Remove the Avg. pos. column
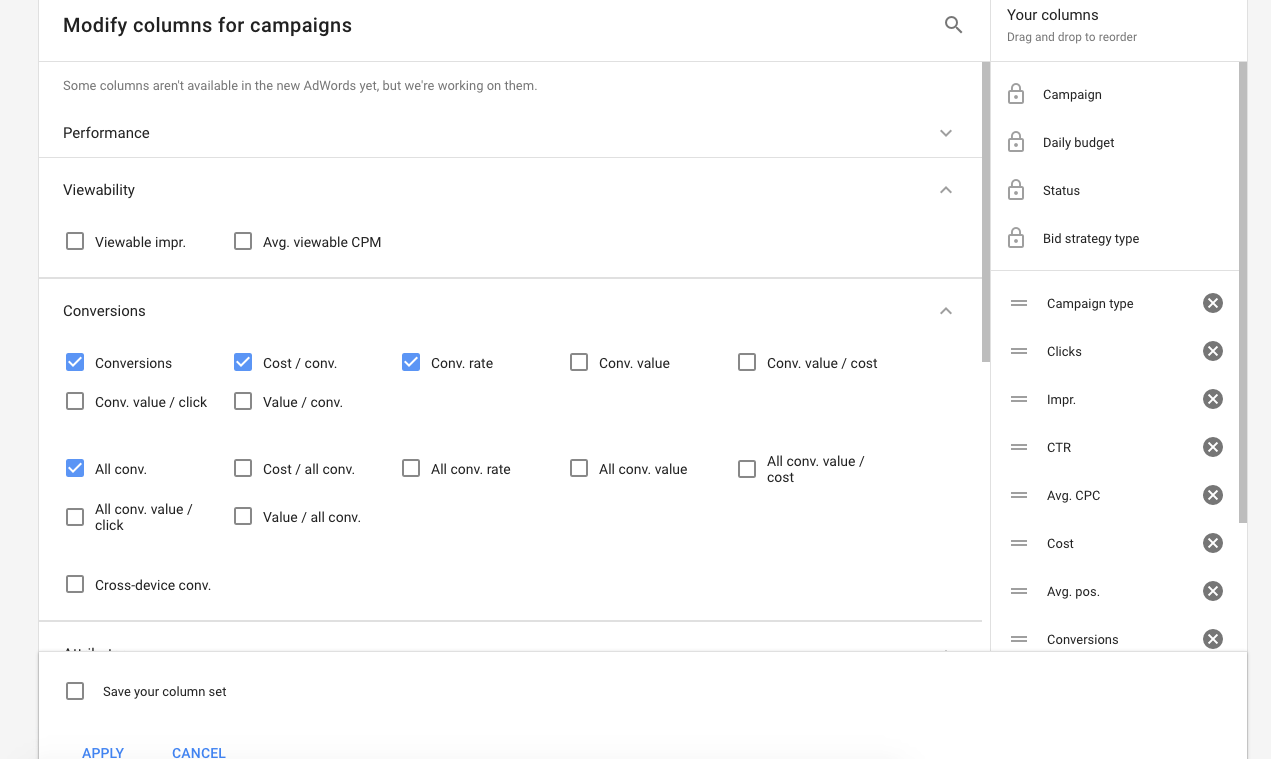 pos(1212,591)
